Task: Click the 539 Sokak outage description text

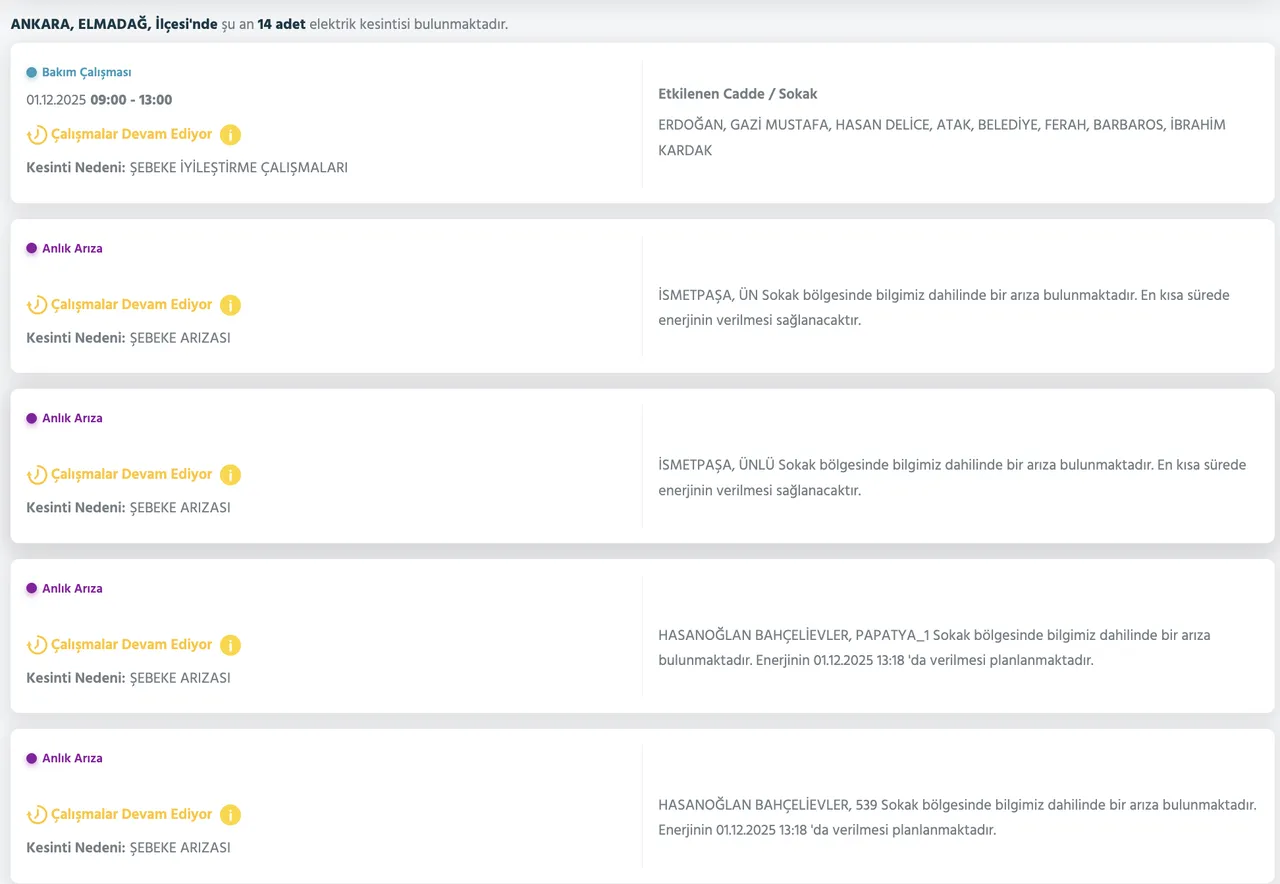Action: pyautogui.click(x=956, y=817)
